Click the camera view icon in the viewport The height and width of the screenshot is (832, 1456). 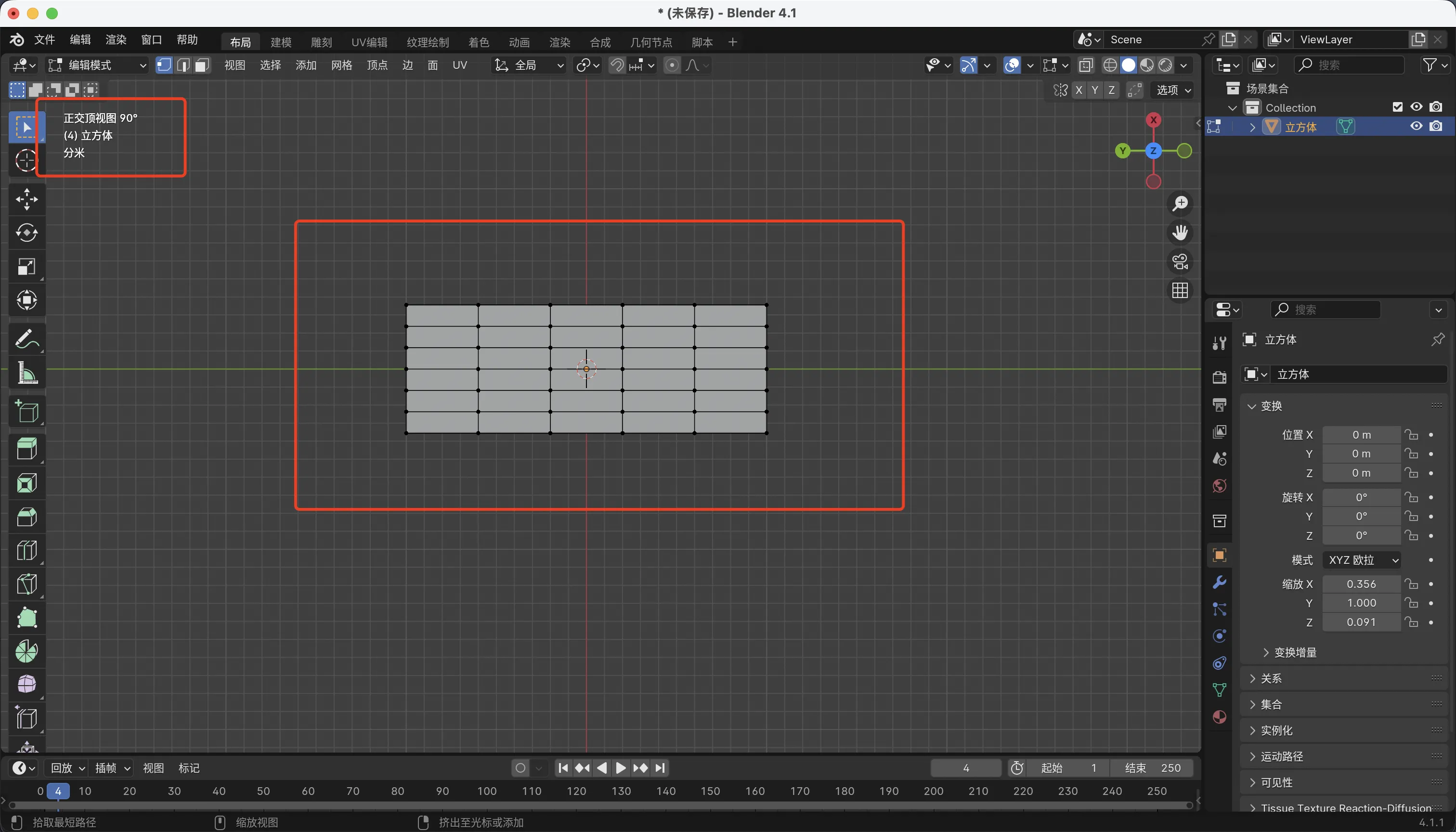click(1180, 262)
